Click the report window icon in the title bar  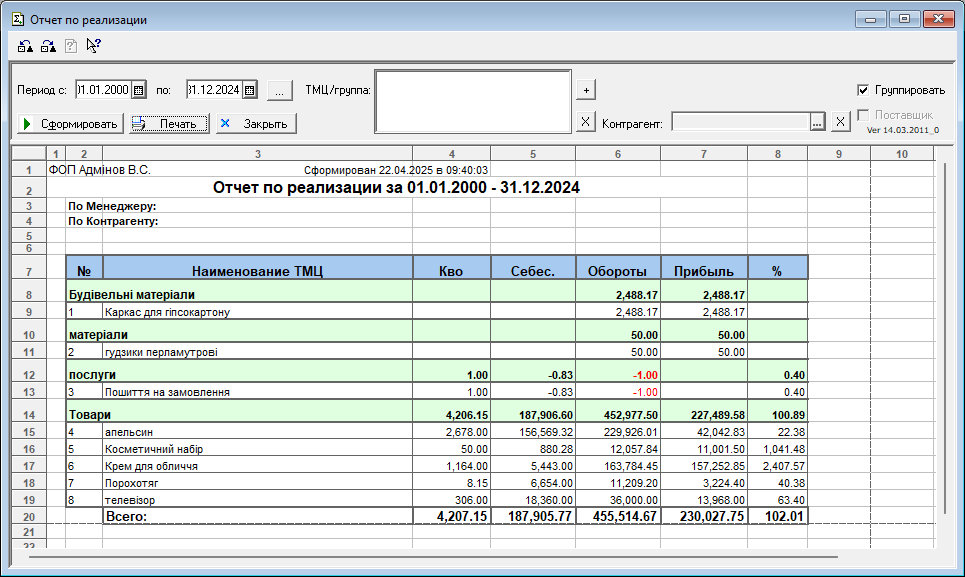click(18, 20)
